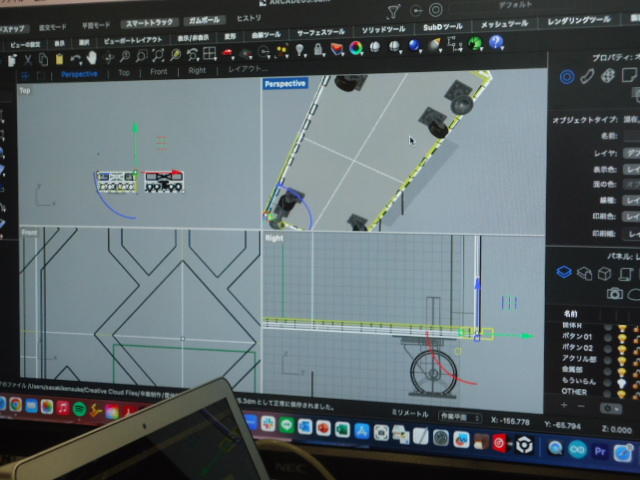The image size is (640, 480).
Task: Open the 印刷幅 dropdown in properties
Action: (x=631, y=234)
